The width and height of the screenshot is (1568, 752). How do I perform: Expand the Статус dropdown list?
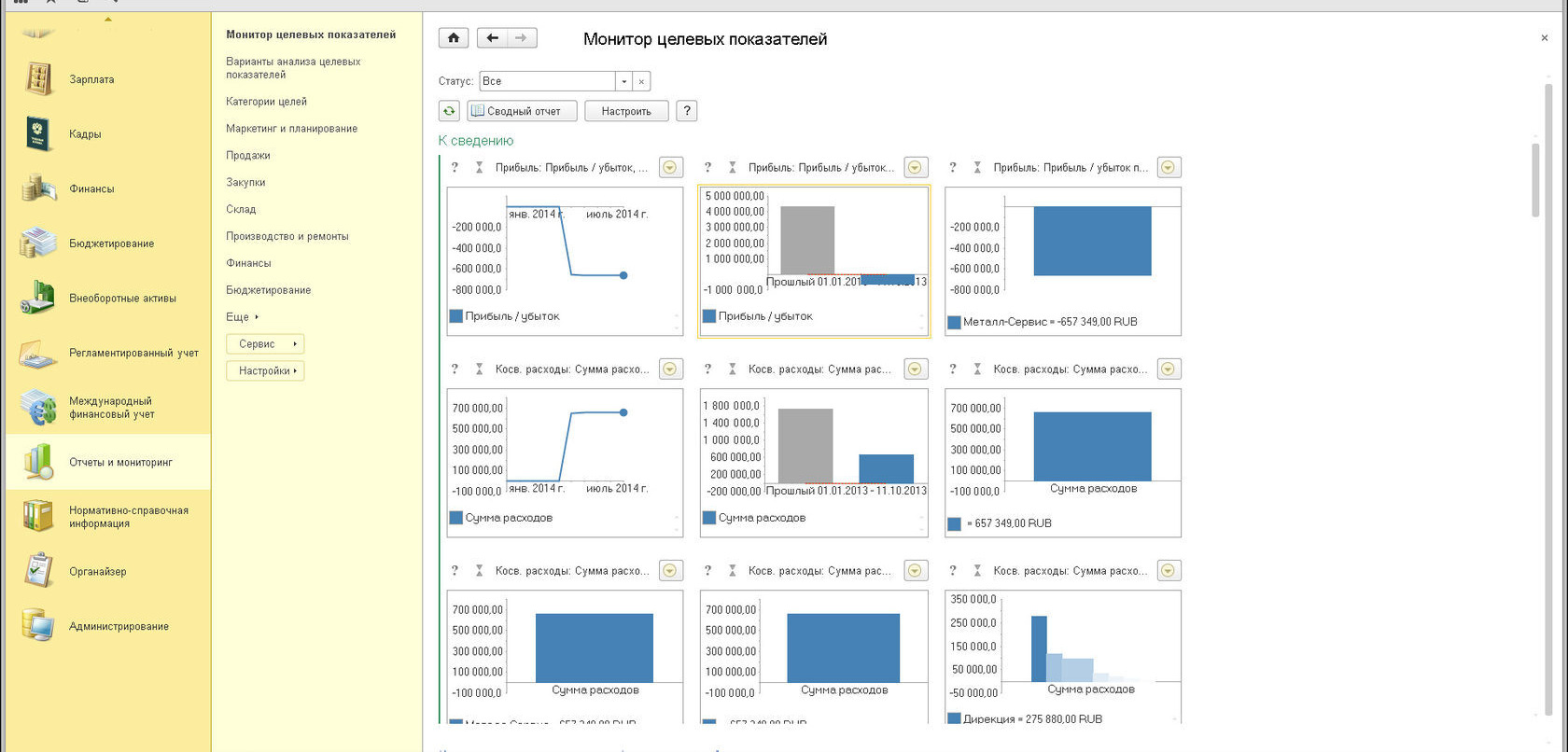point(624,82)
